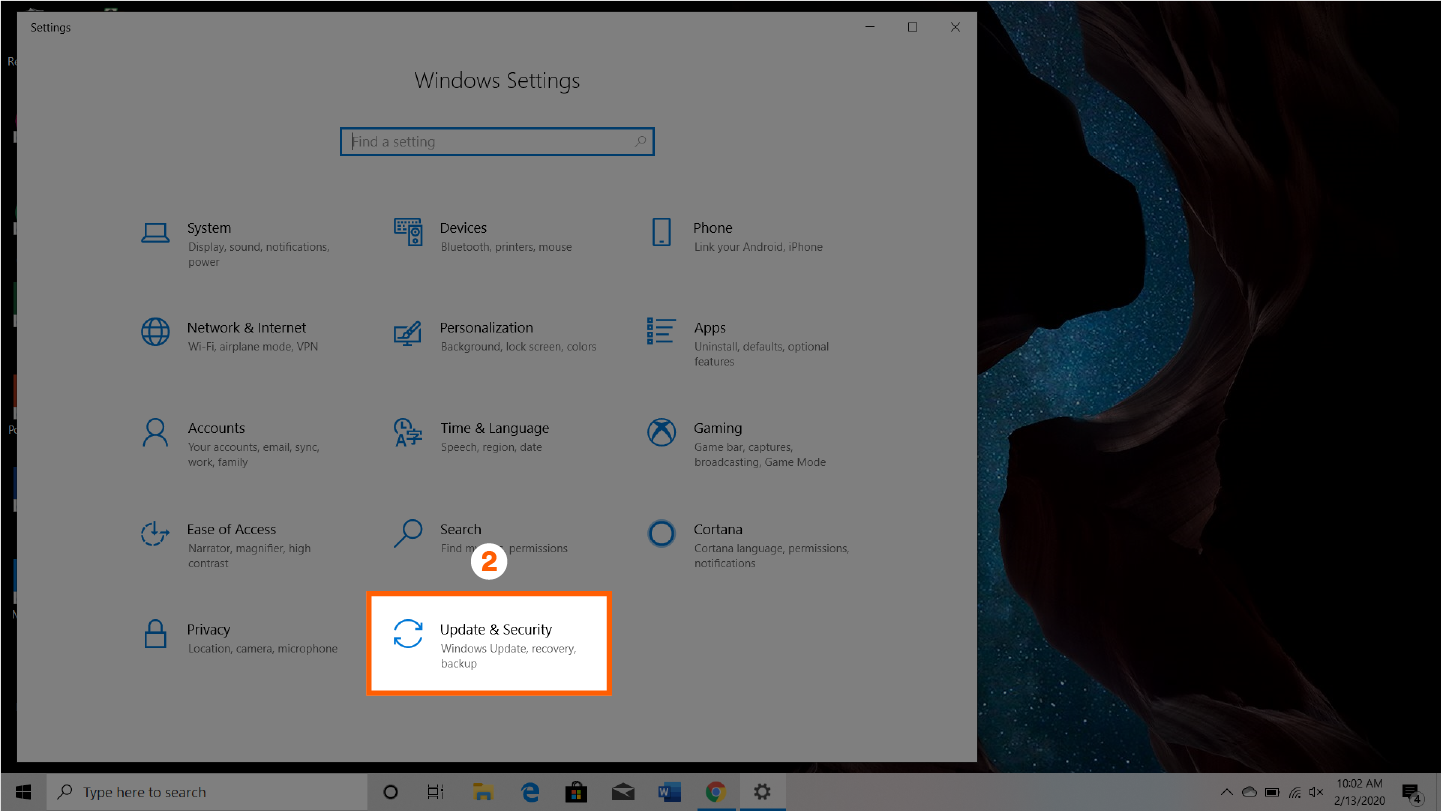The width and height of the screenshot is (1441, 811).
Task: Open Personalization settings icon
Action: click(408, 332)
